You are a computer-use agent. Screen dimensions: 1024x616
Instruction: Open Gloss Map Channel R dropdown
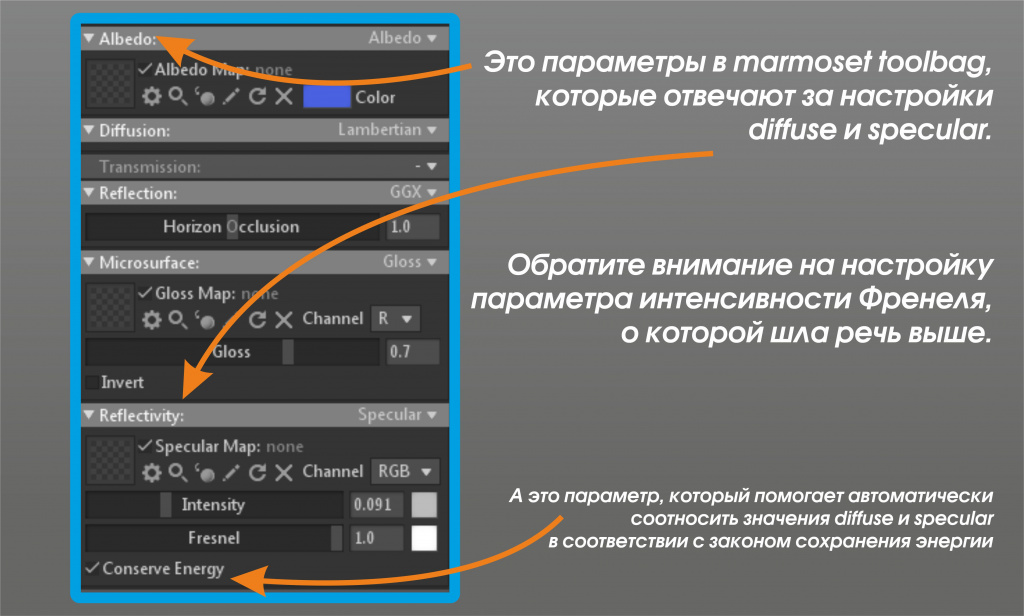coord(395,319)
